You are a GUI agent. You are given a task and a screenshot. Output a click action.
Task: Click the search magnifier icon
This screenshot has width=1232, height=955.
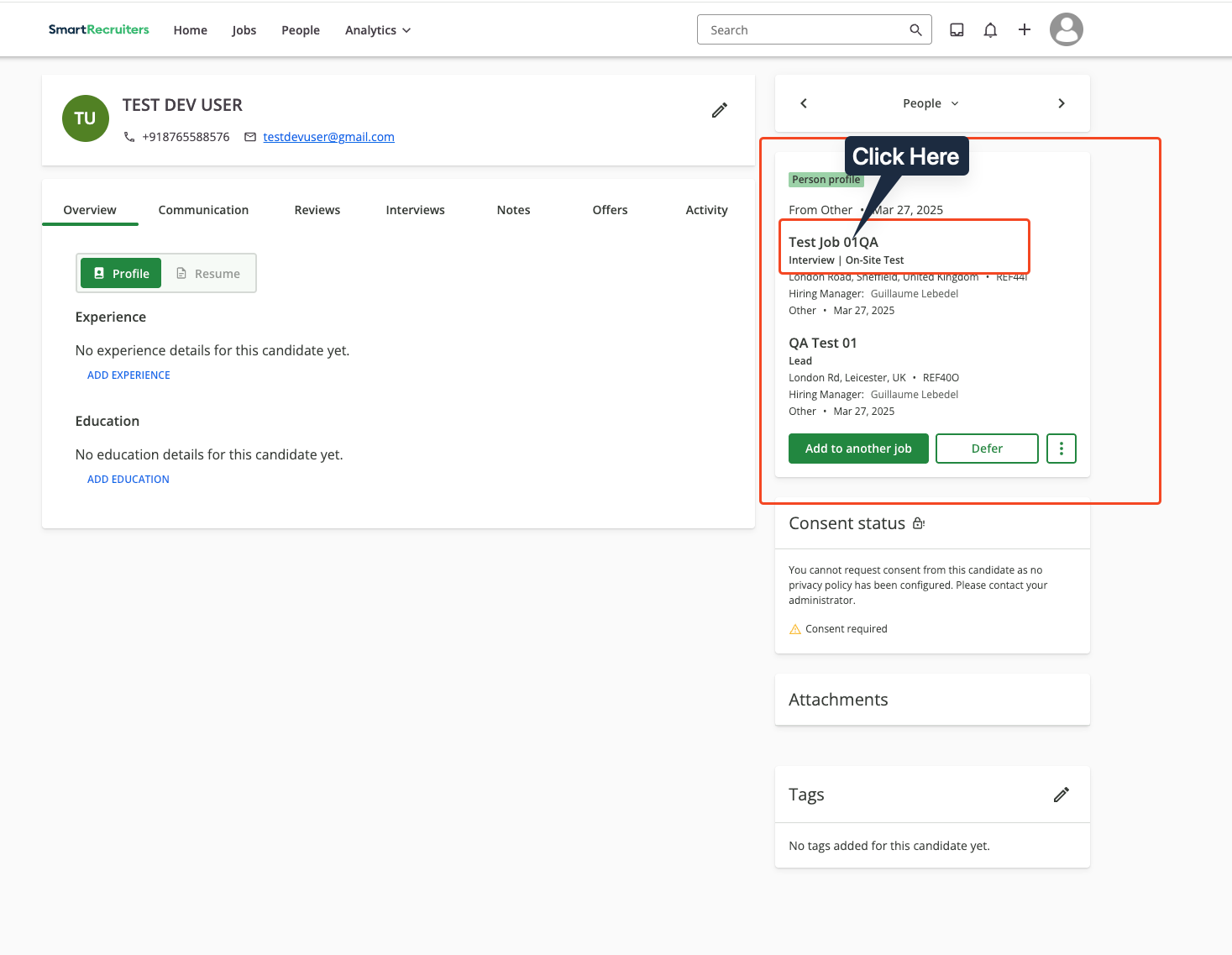coord(915,29)
